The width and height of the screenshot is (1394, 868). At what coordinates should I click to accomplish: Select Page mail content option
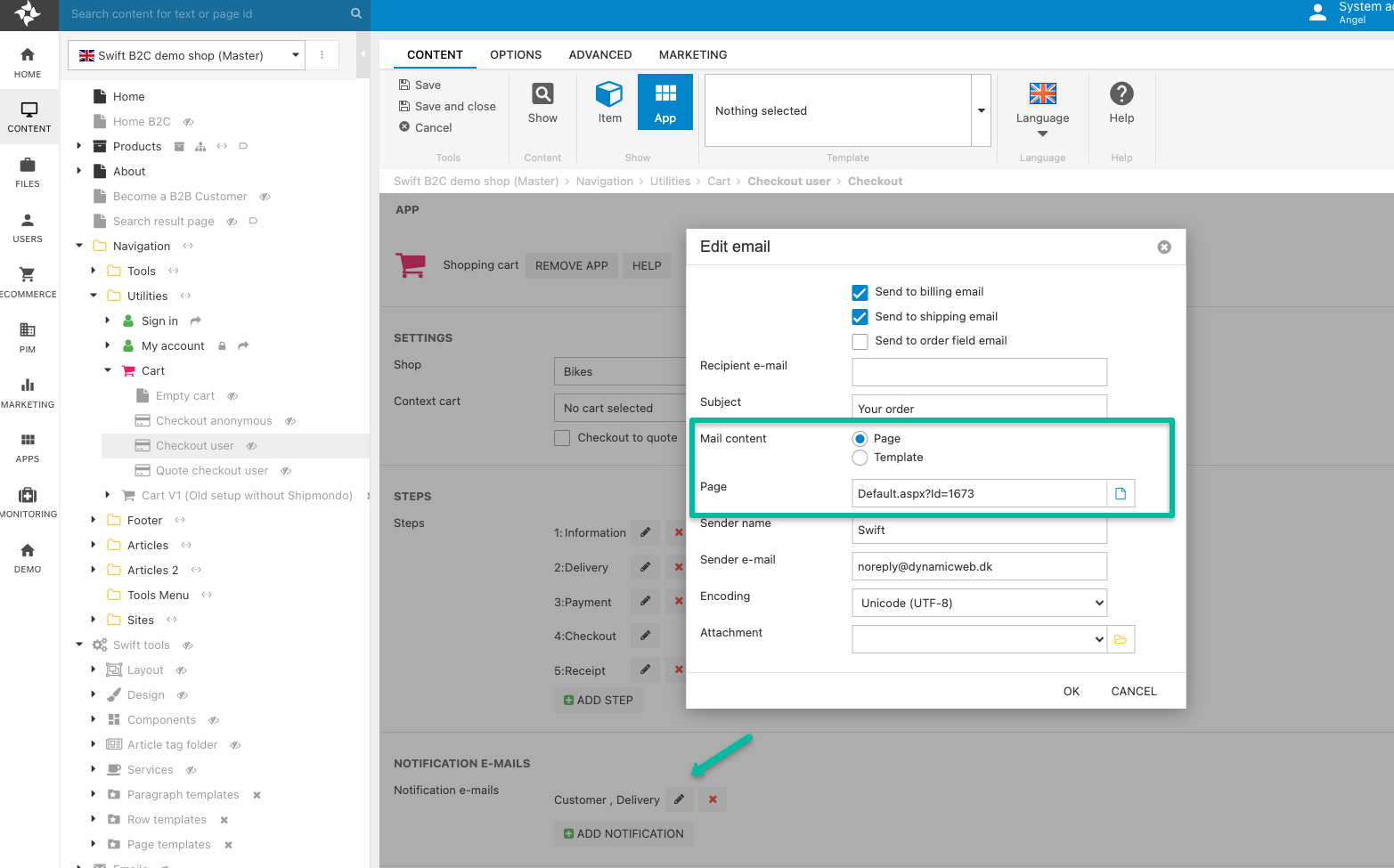tap(860, 439)
